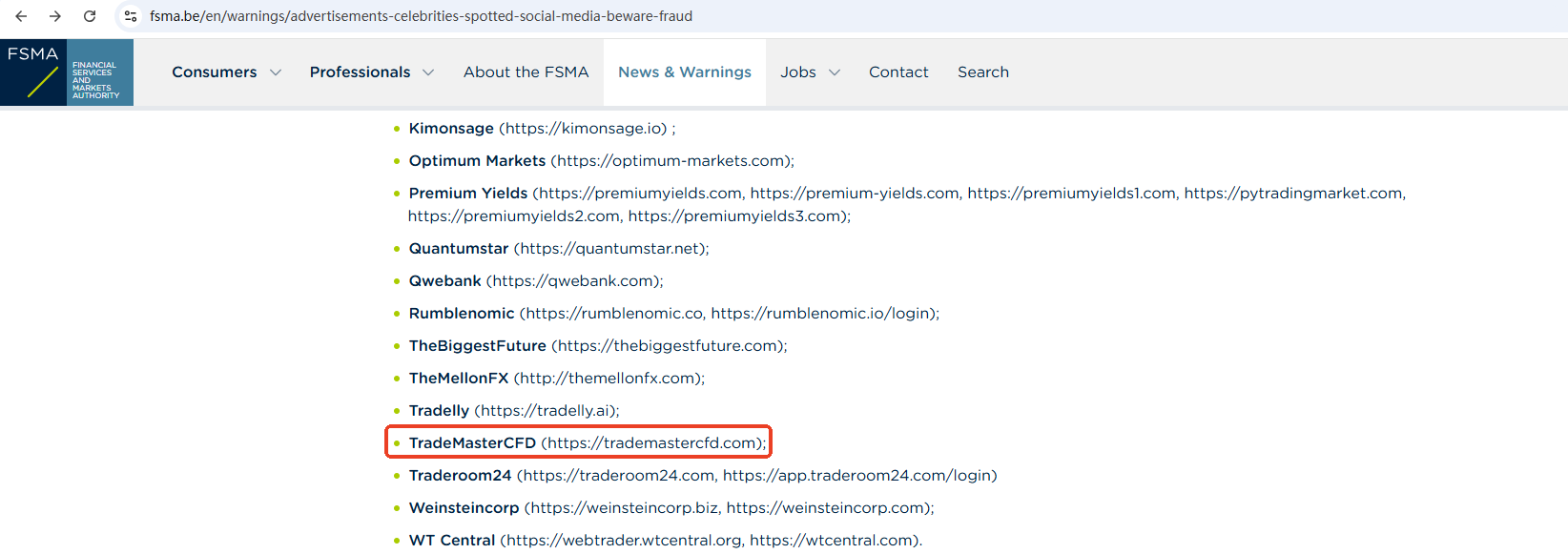Open site information icon in address bar
Screen dimensions: 1568x554
131,16
